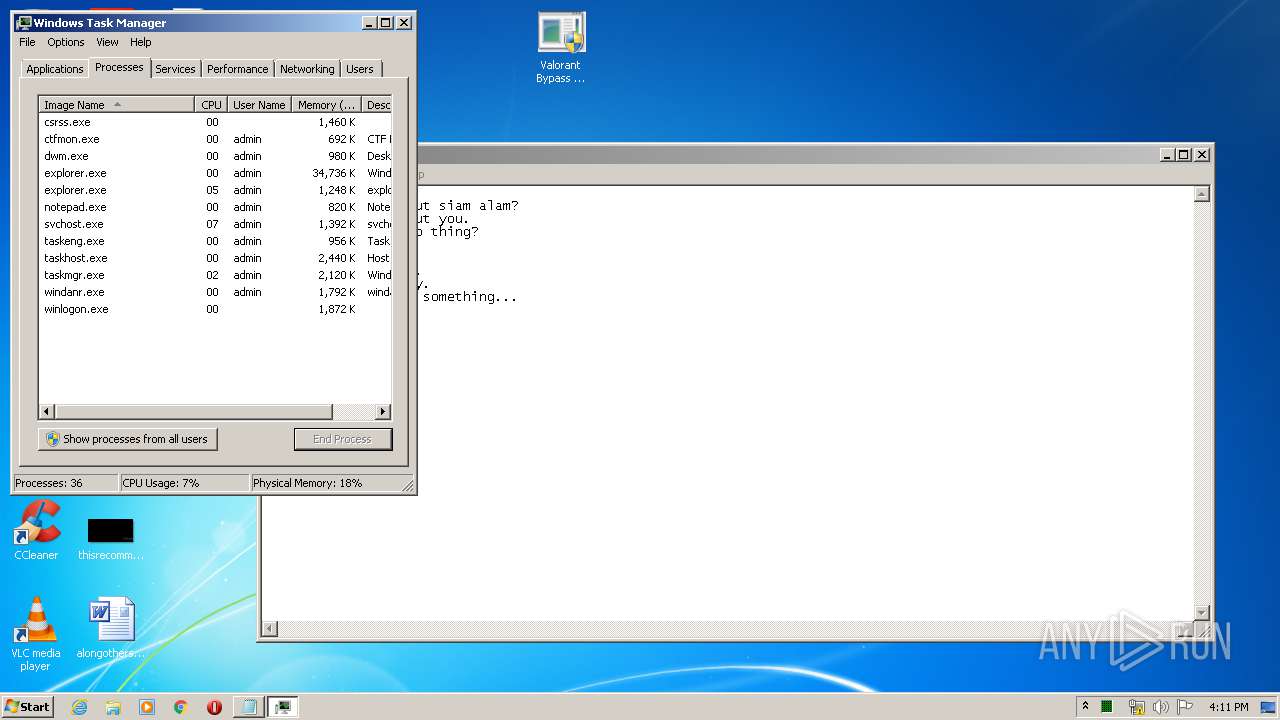The width and height of the screenshot is (1280, 720).
Task: Launch Windows Media Player from taskbar
Action: pos(147,707)
